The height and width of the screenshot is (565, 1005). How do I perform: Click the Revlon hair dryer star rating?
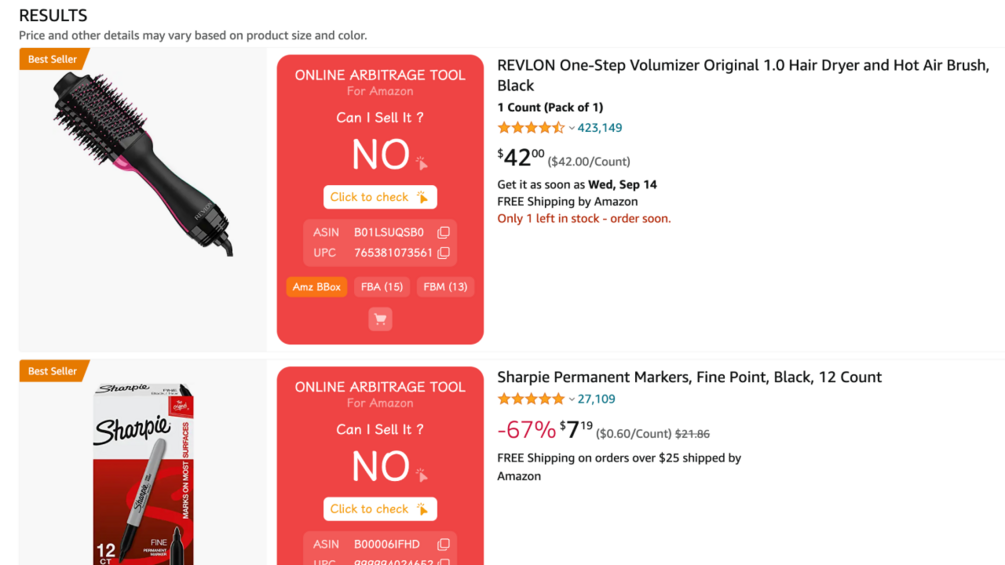[x=530, y=128]
